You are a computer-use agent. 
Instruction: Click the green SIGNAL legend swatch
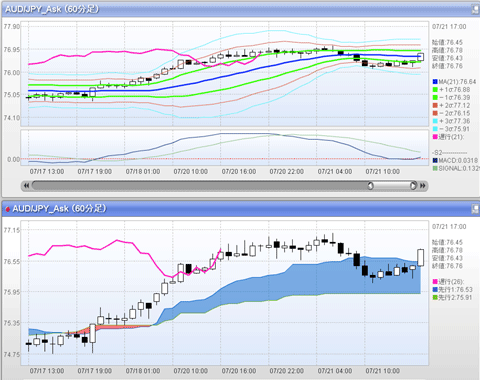pyautogui.click(x=435, y=169)
